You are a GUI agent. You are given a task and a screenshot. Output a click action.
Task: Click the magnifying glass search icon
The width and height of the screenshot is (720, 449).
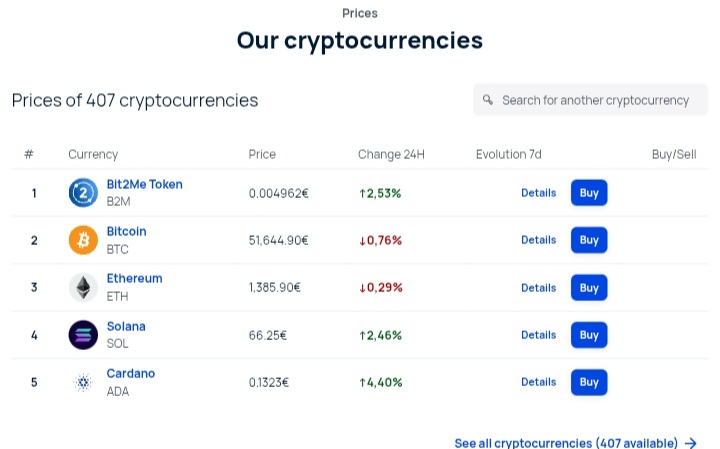tap(488, 100)
